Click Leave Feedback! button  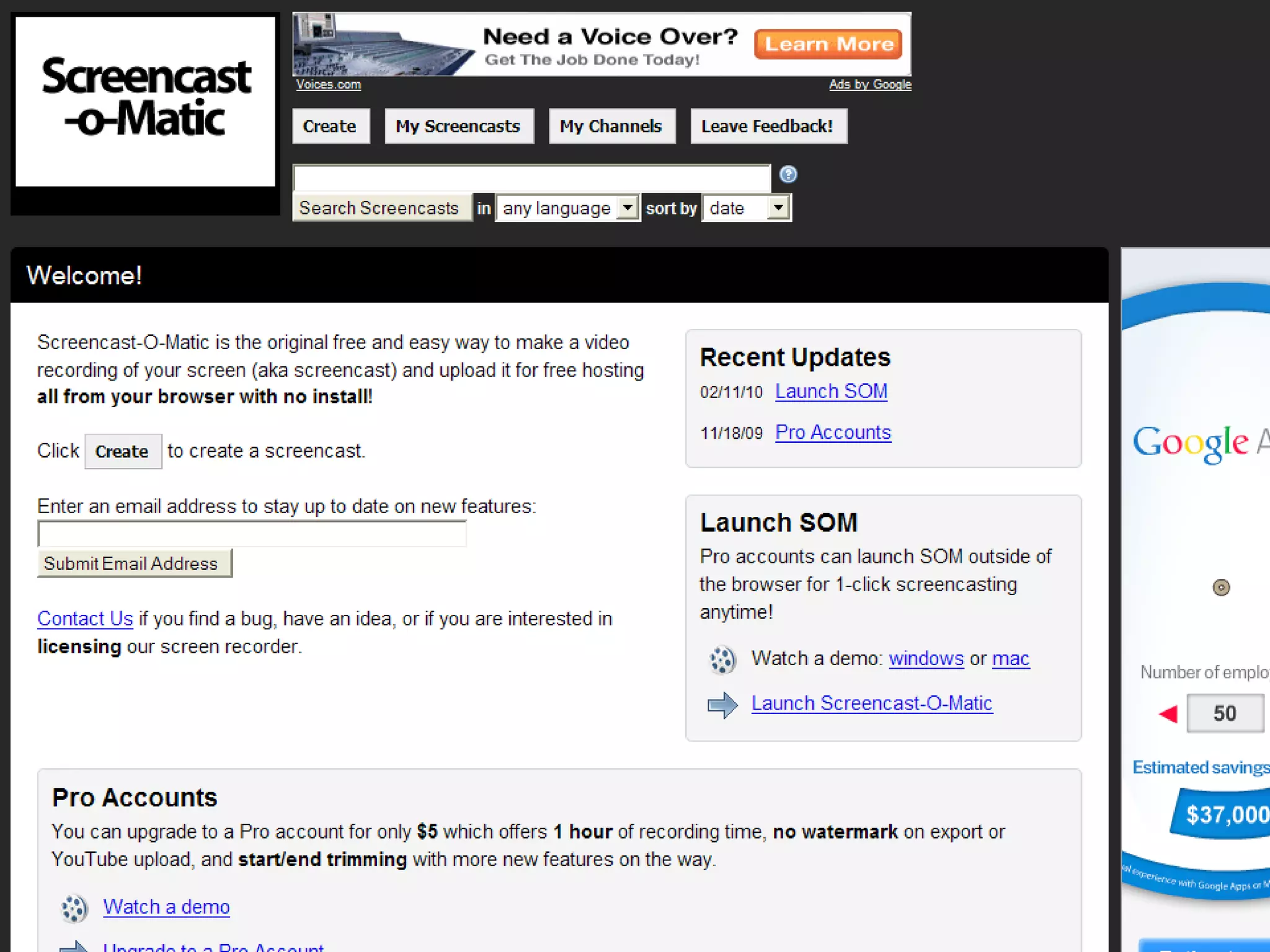pyautogui.click(x=768, y=126)
